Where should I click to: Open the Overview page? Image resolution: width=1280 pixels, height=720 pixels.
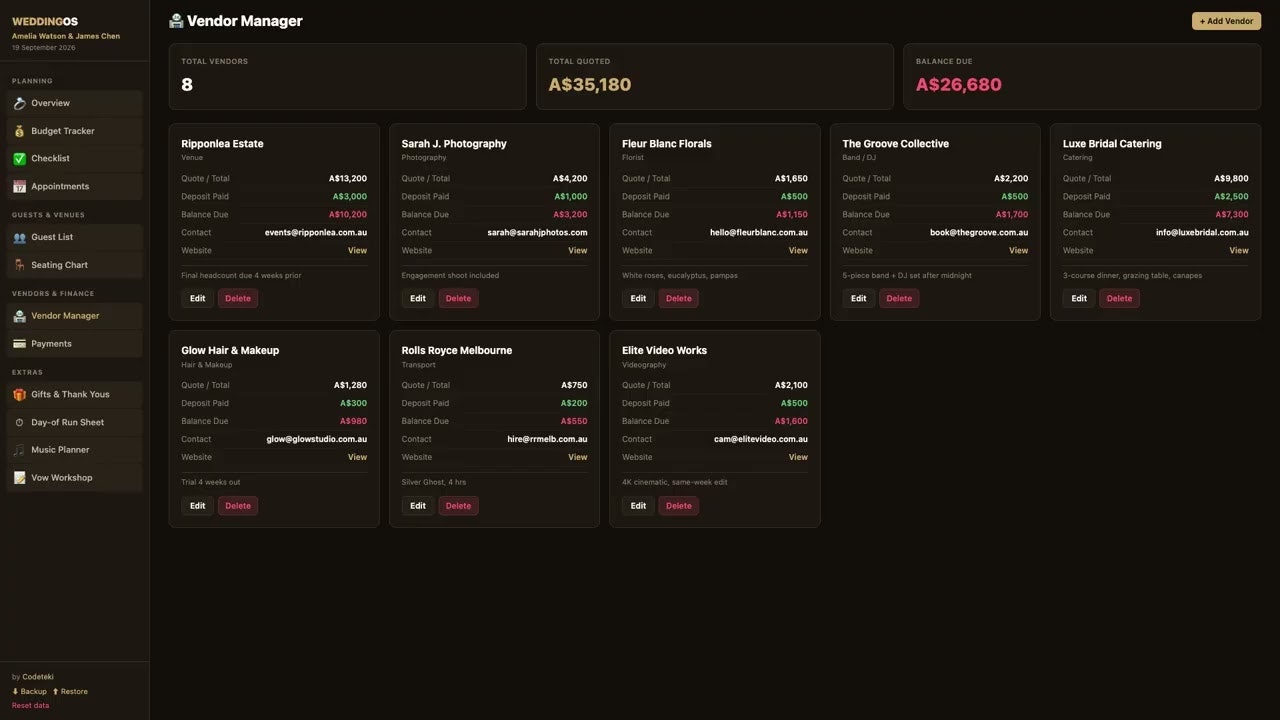pos(74,103)
